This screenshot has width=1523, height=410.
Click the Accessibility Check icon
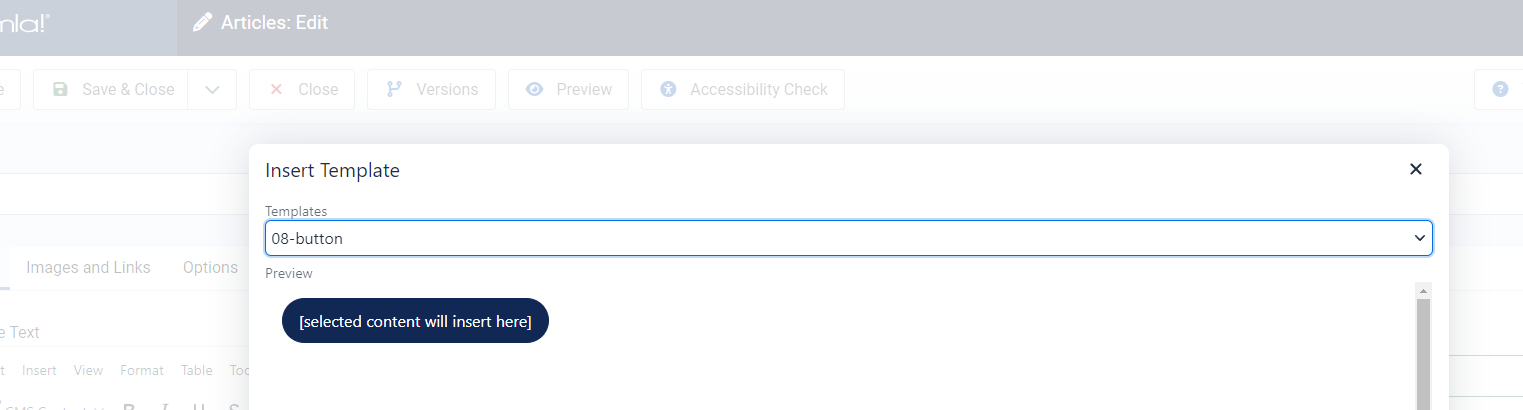(669, 89)
